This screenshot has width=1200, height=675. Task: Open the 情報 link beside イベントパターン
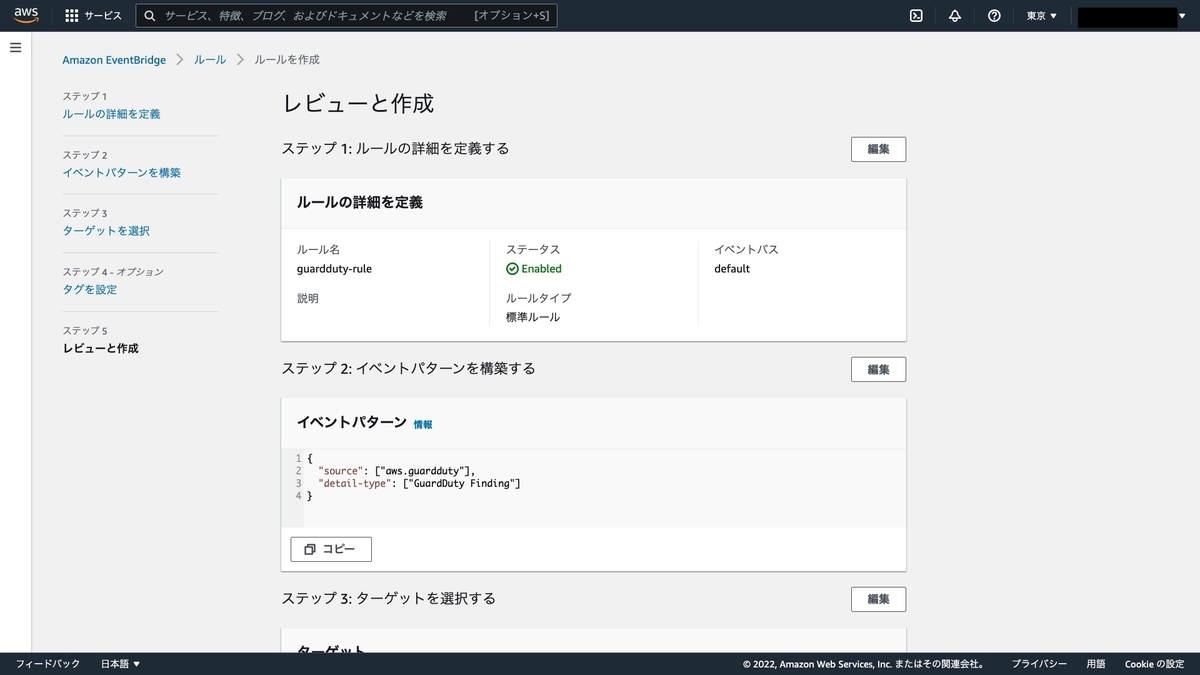[x=423, y=424]
